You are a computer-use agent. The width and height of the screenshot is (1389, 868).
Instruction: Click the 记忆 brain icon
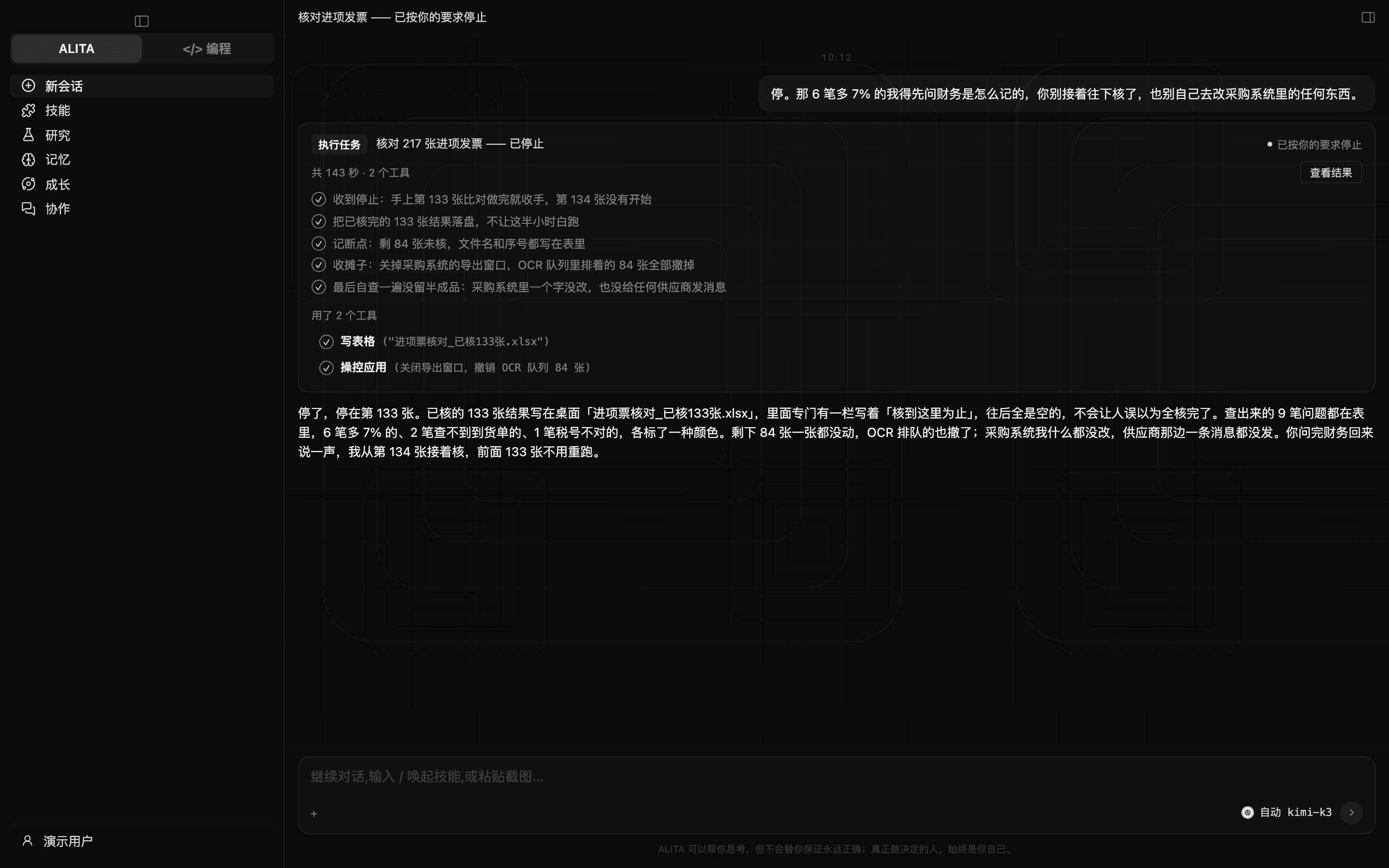coord(28,160)
